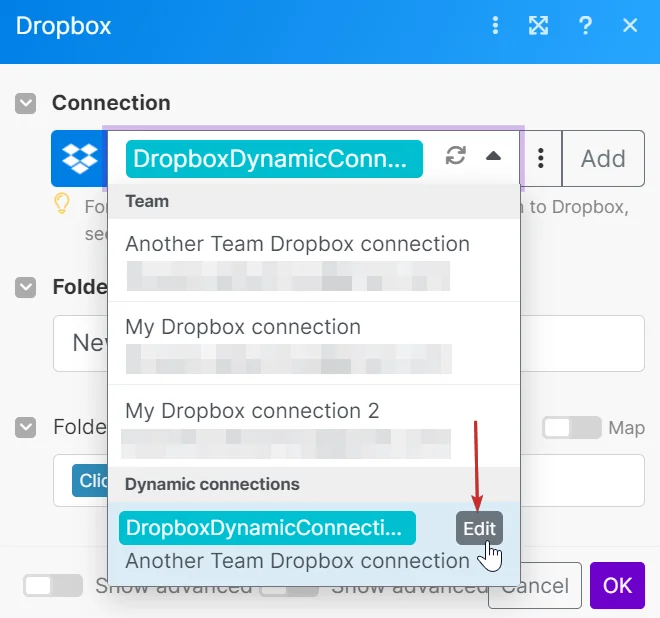Refresh the connection list

click(x=456, y=155)
